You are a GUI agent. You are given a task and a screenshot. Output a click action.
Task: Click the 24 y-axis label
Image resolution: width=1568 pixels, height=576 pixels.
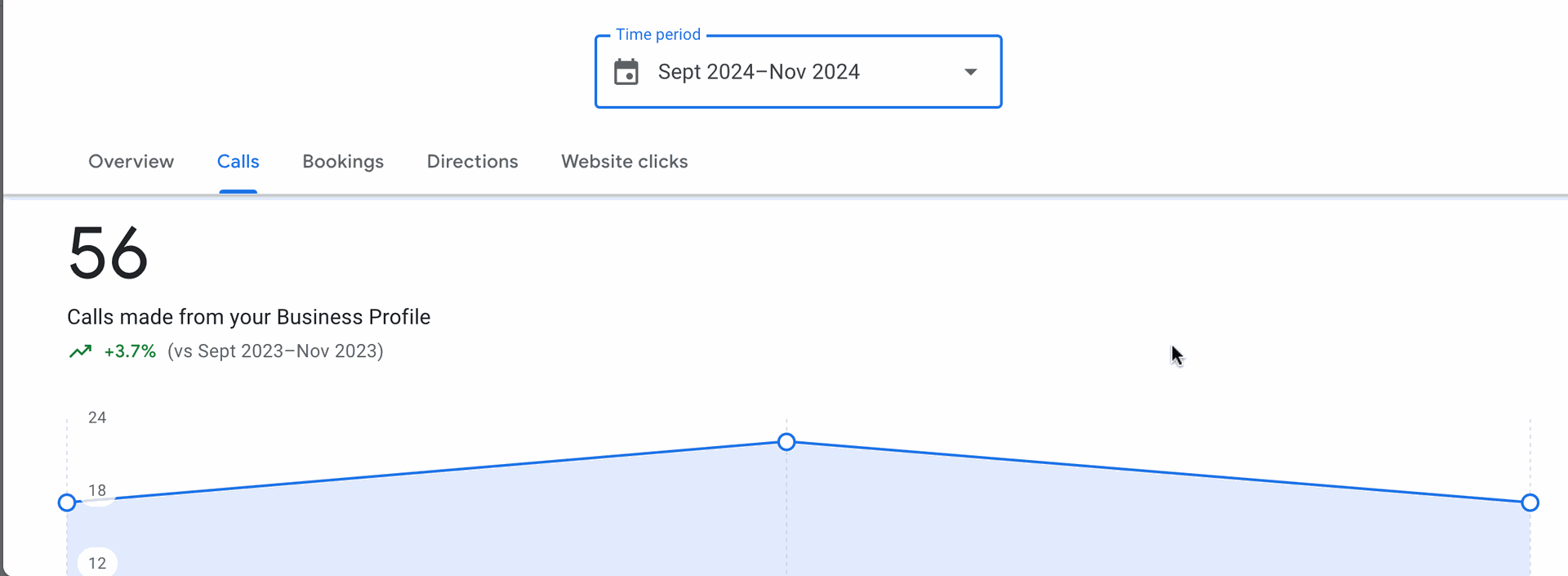pos(97,417)
